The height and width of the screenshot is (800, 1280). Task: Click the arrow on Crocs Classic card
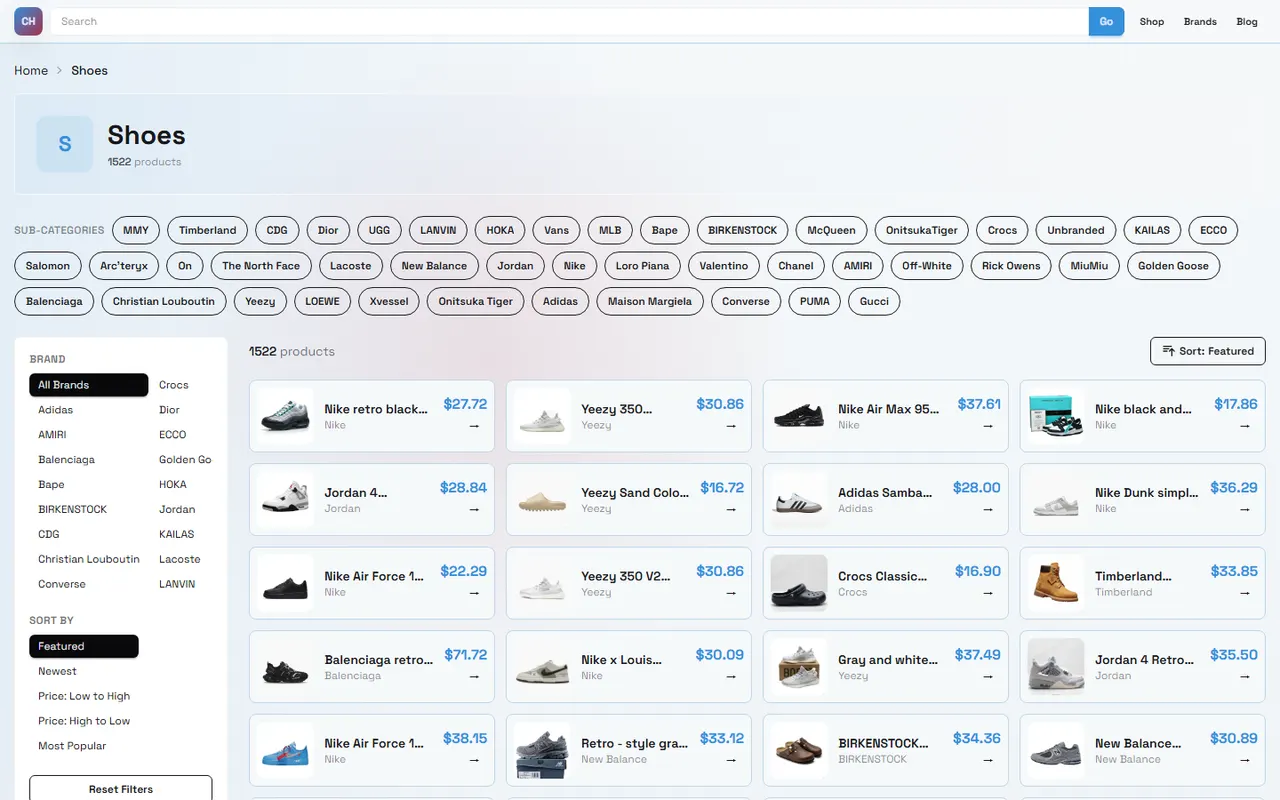[988, 592]
